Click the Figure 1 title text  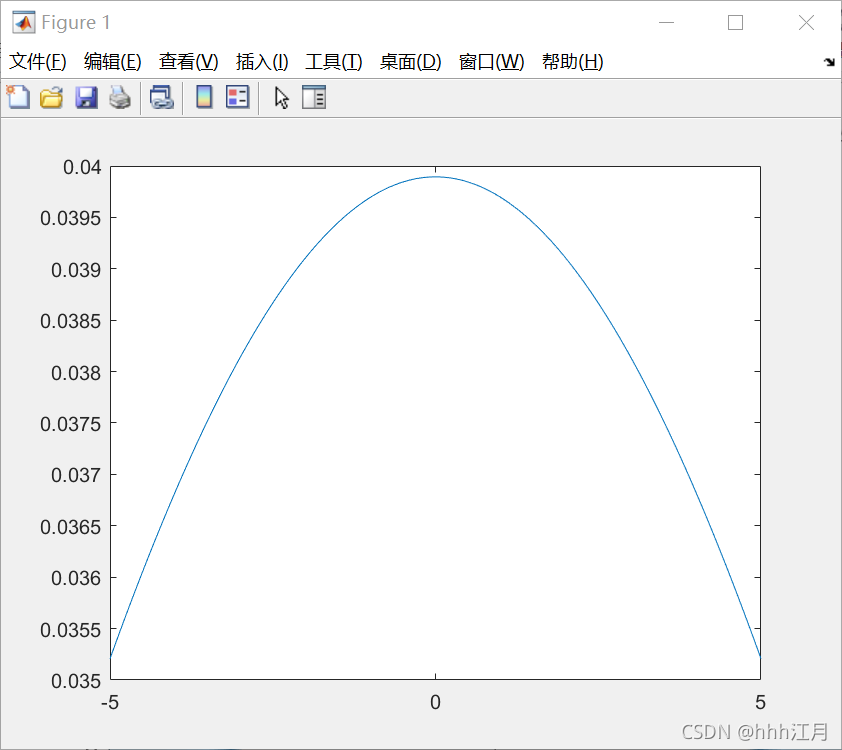click(76, 23)
